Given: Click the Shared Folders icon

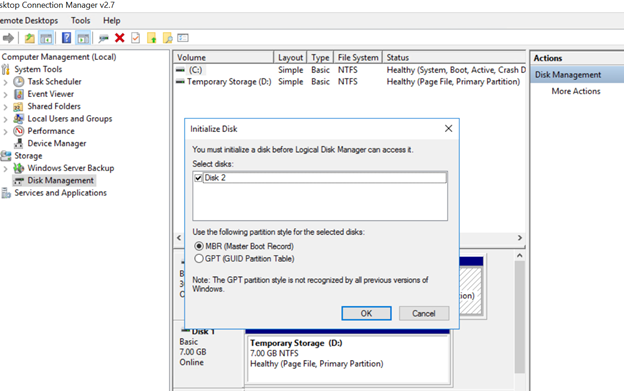Looking at the screenshot, I should [x=18, y=106].
